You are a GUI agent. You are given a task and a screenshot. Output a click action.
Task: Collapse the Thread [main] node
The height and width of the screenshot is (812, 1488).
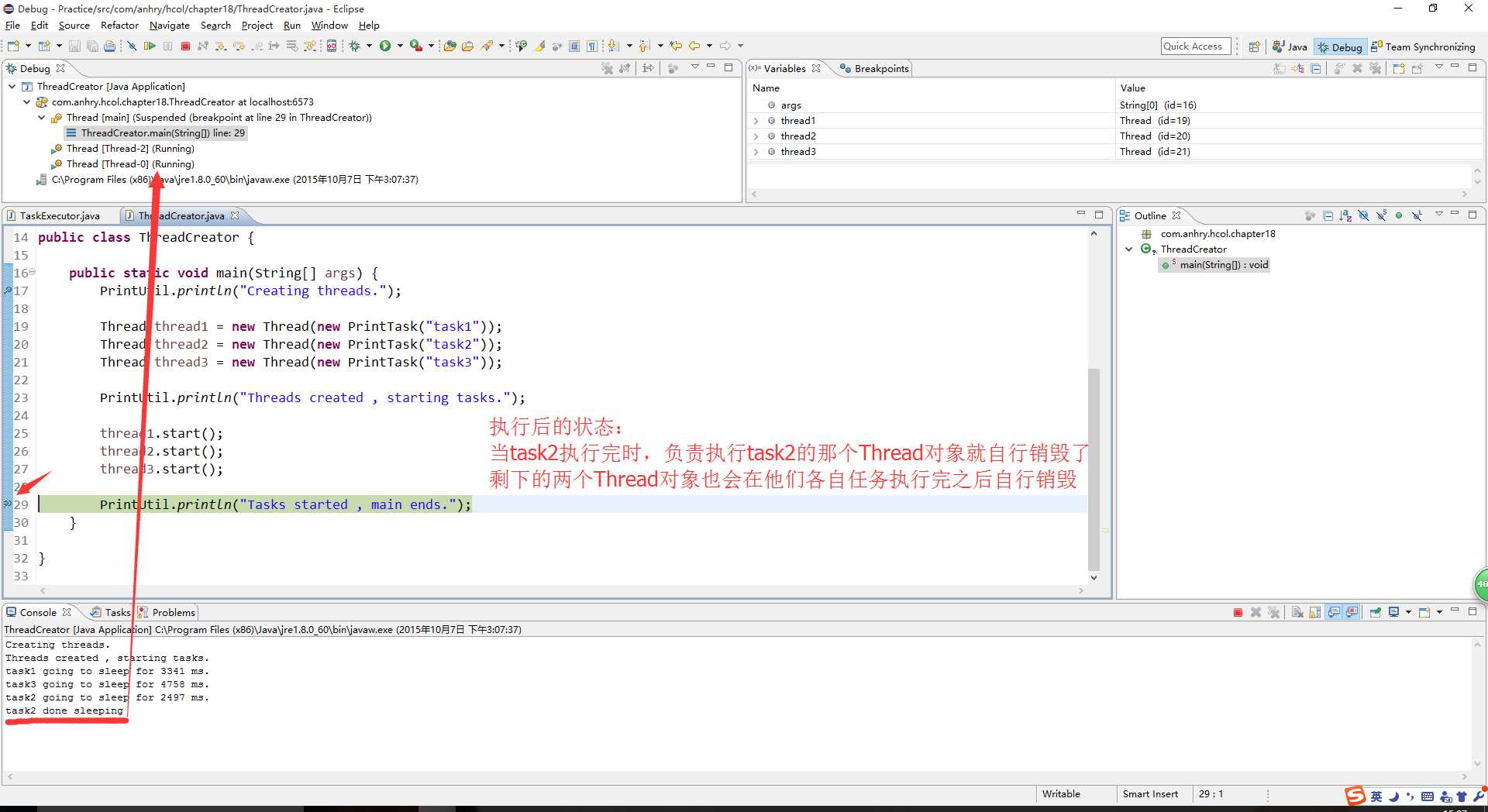pyautogui.click(x=42, y=118)
